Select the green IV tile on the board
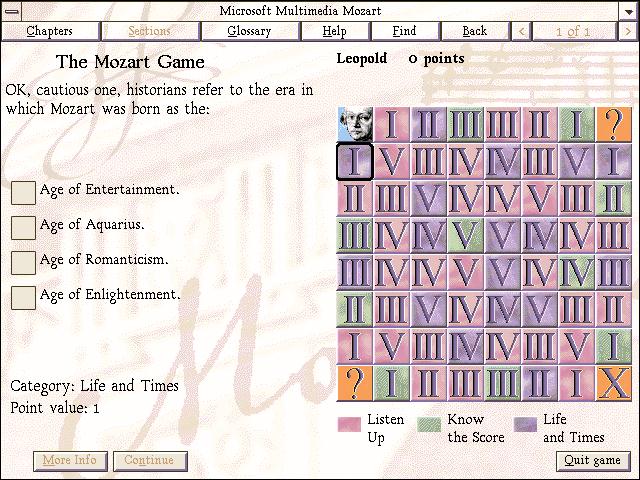 (x=576, y=272)
